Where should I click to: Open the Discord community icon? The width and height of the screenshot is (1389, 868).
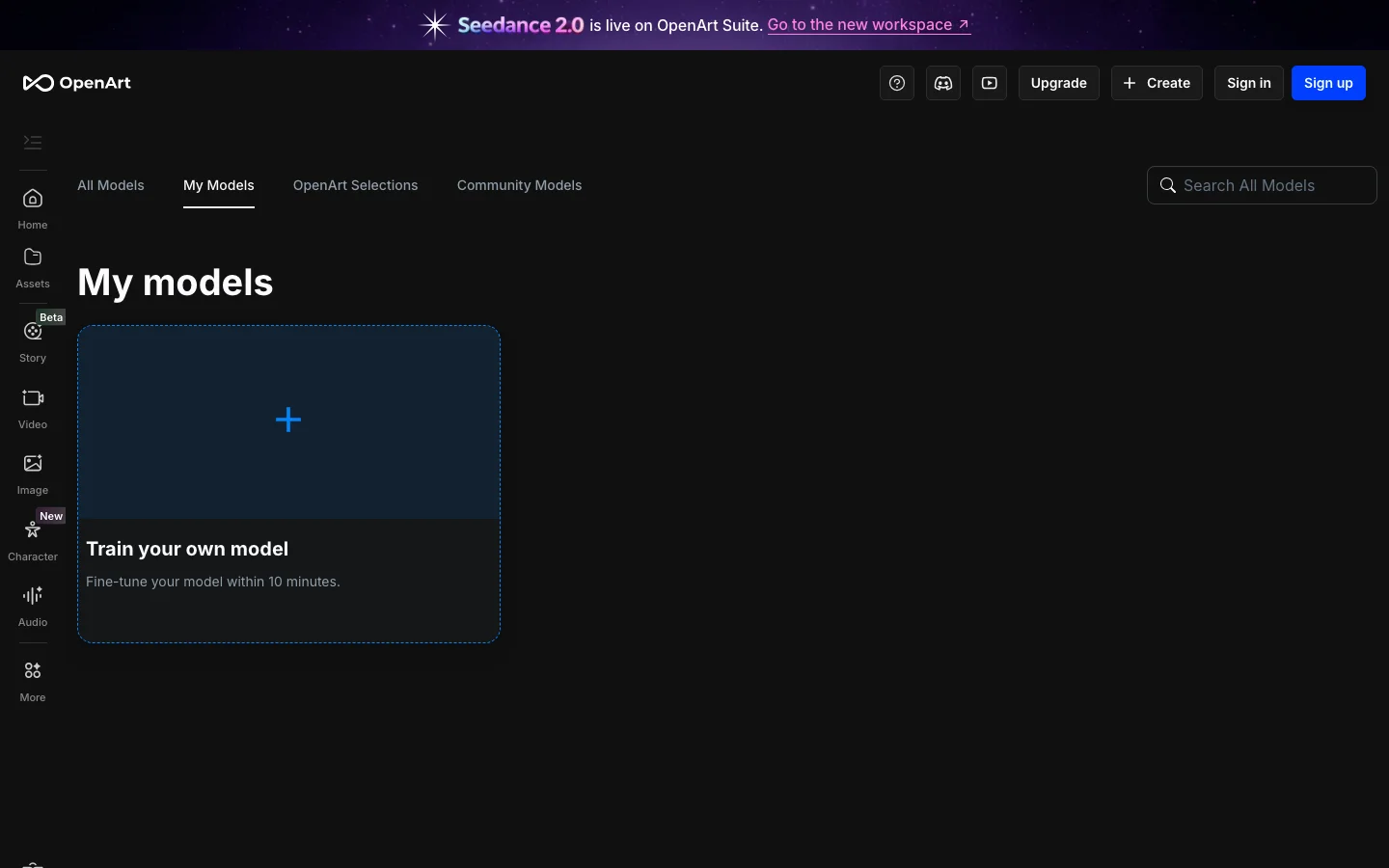943,83
